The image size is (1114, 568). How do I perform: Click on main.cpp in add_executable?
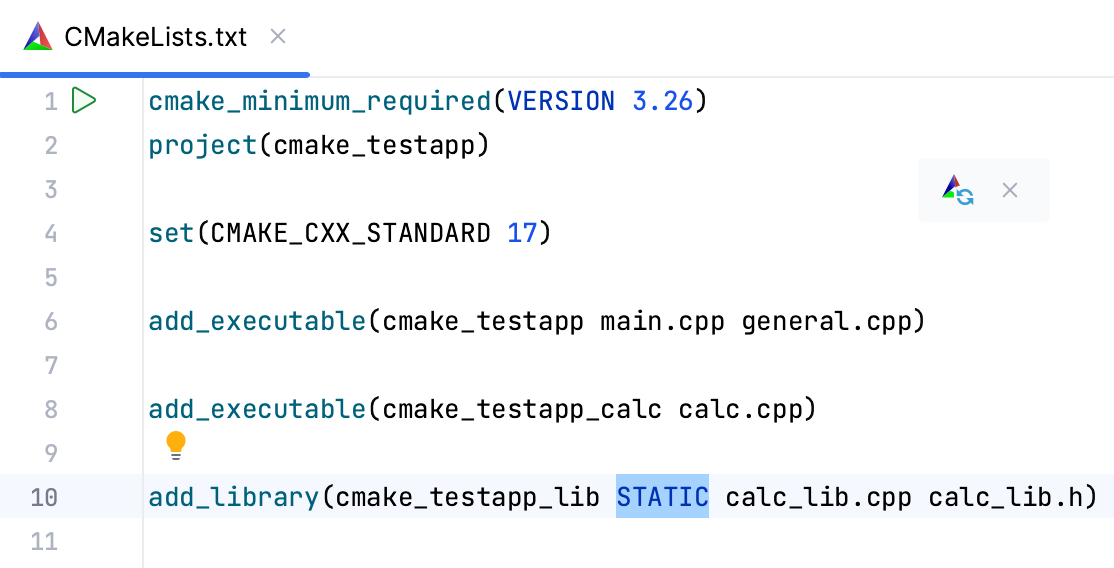662,321
